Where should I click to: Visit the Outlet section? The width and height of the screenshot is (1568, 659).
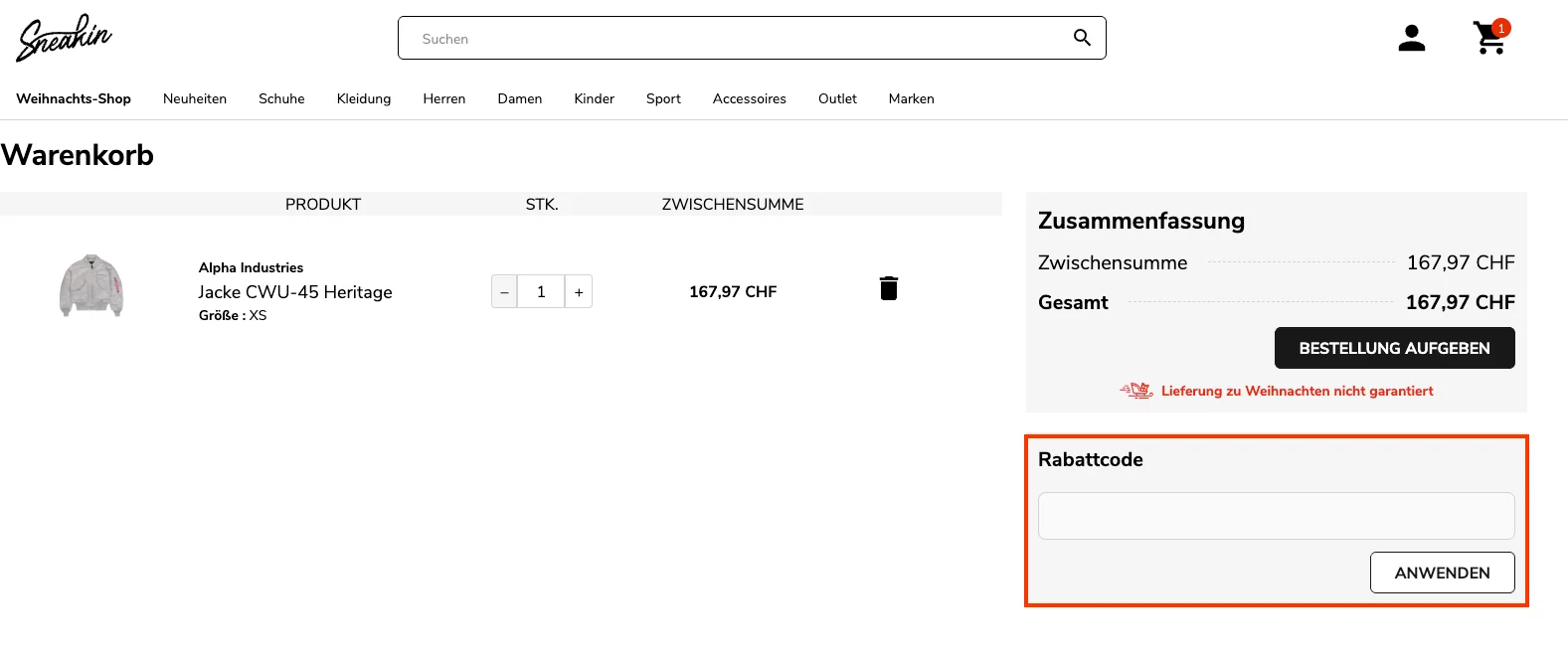pos(837,98)
